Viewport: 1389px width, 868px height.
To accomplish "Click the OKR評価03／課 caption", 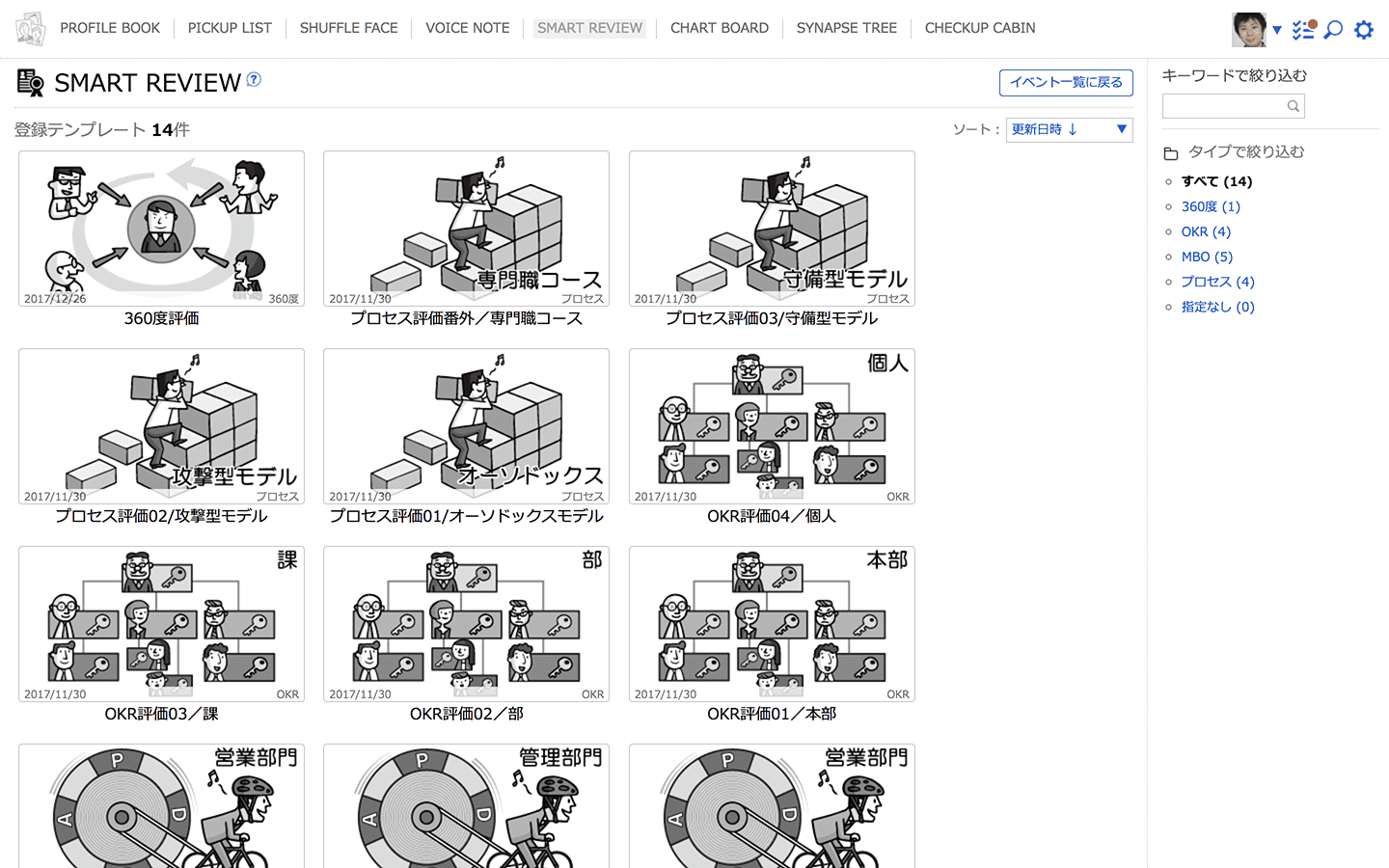I will pos(161,714).
